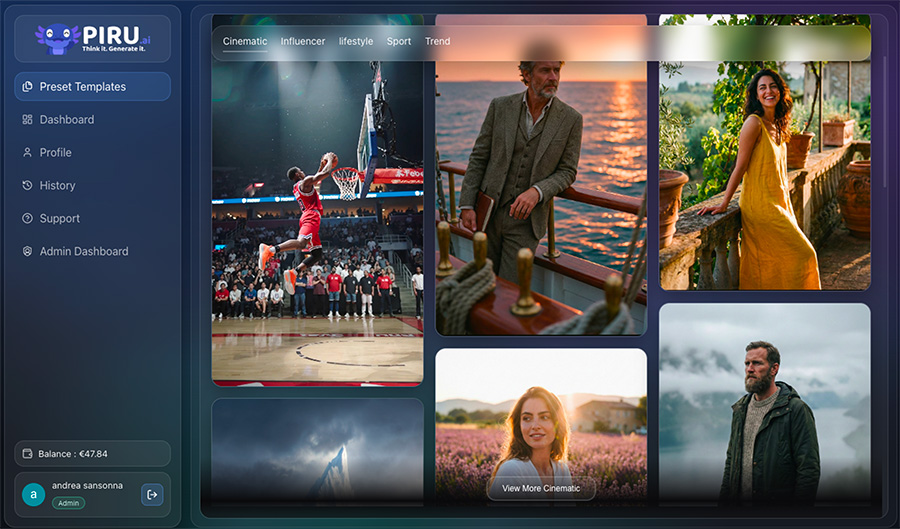Click the logout icon beside username
Image resolution: width=900 pixels, height=529 pixels.
coord(152,494)
